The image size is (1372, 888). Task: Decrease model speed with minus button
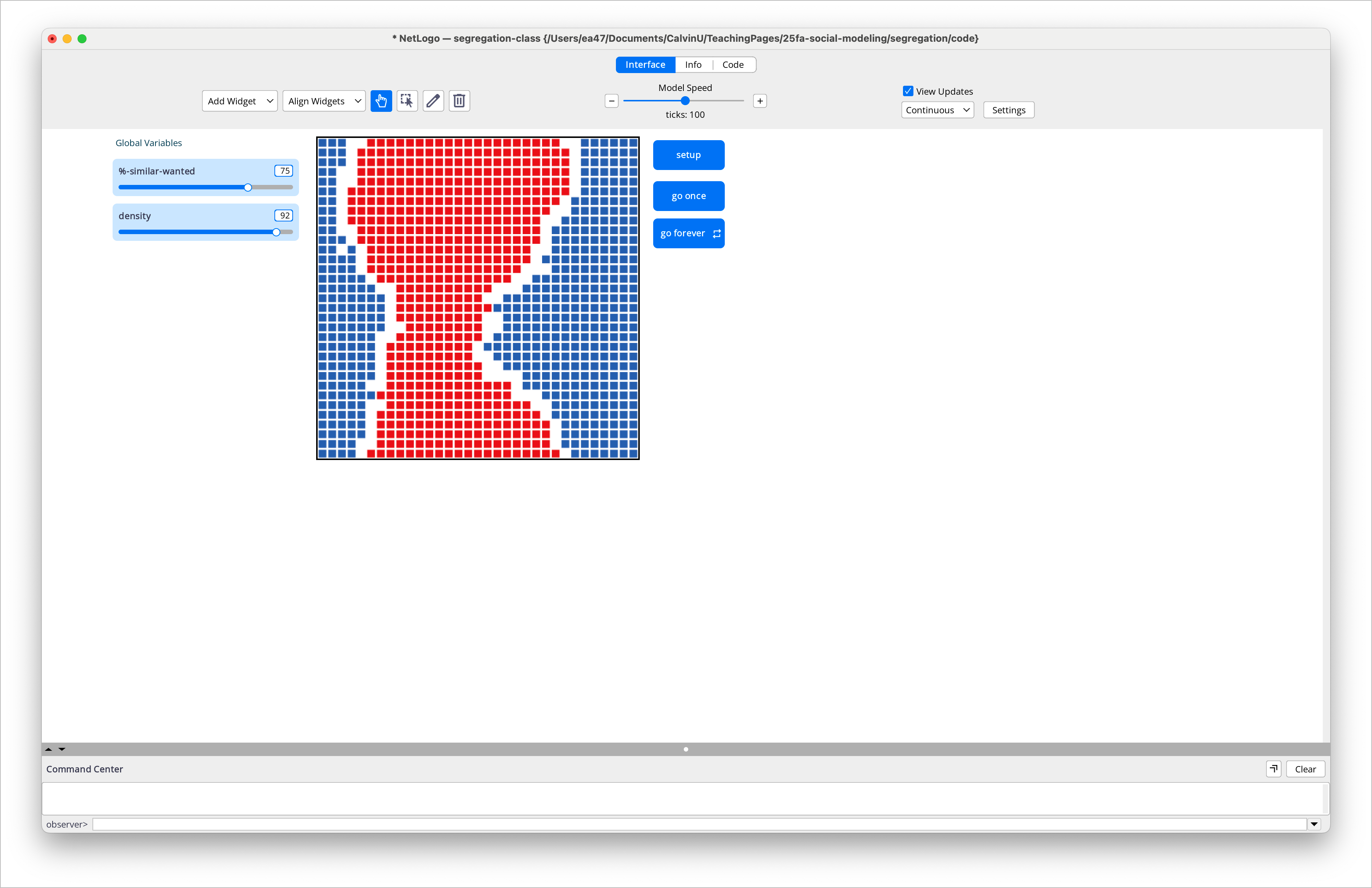[x=612, y=101]
